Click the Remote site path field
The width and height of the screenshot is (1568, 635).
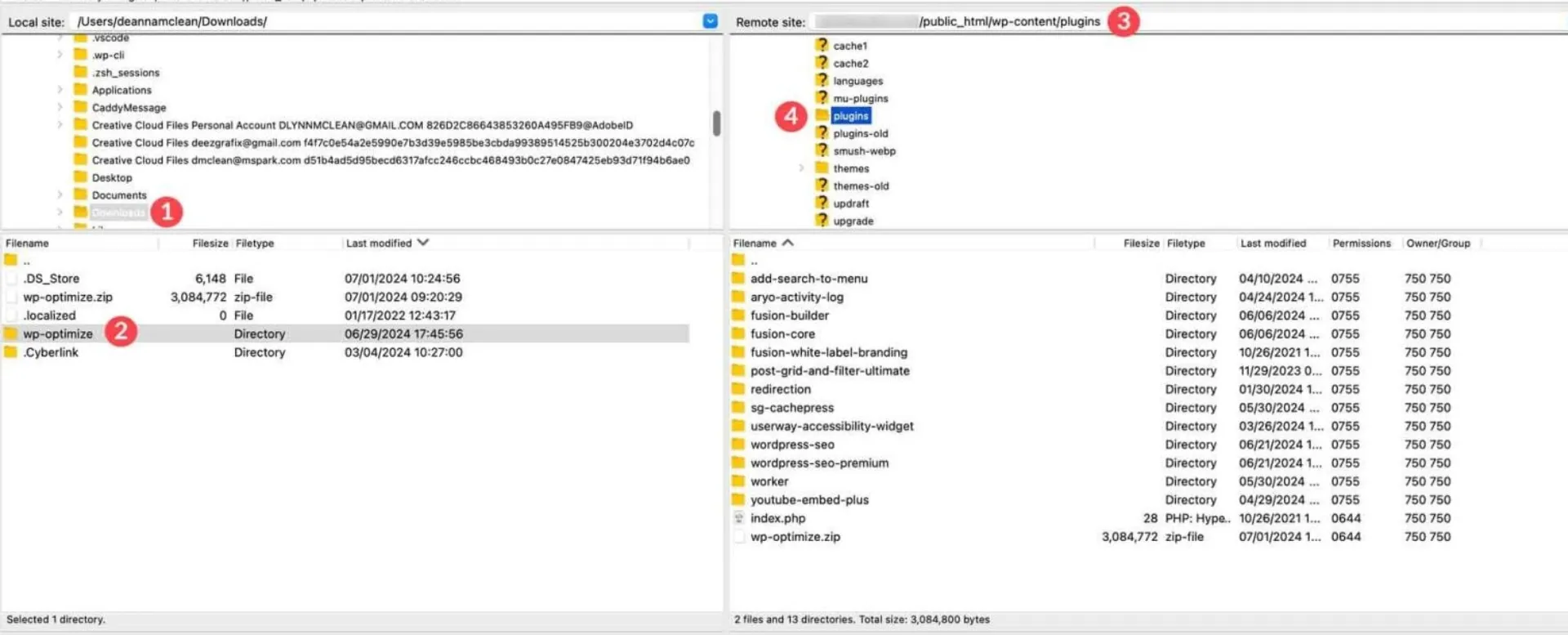click(x=1188, y=22)
